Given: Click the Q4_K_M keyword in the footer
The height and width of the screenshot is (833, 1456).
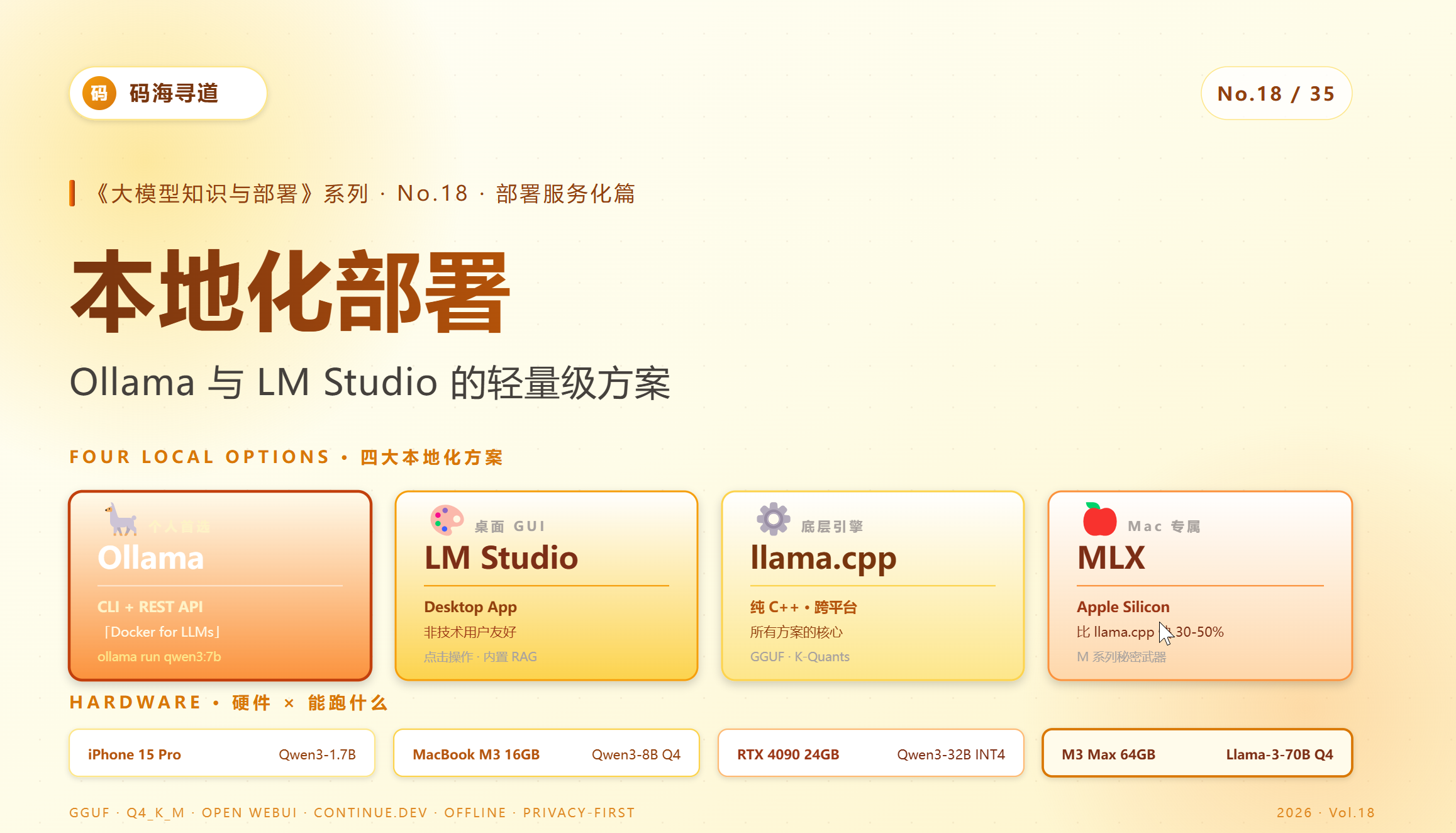Looking at the screenshot, I should (155, 813).
